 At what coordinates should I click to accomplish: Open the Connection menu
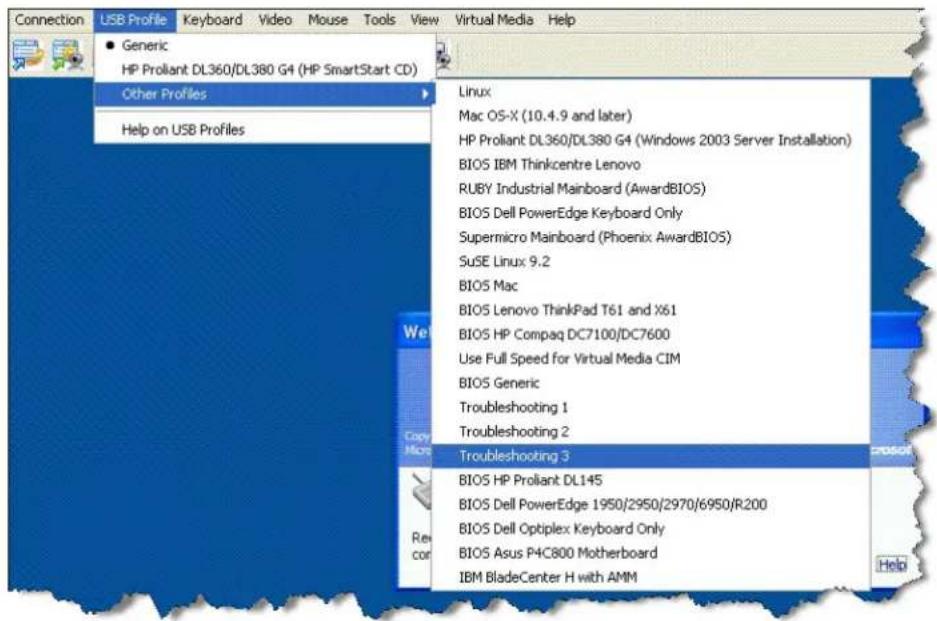tap(50, 20)
